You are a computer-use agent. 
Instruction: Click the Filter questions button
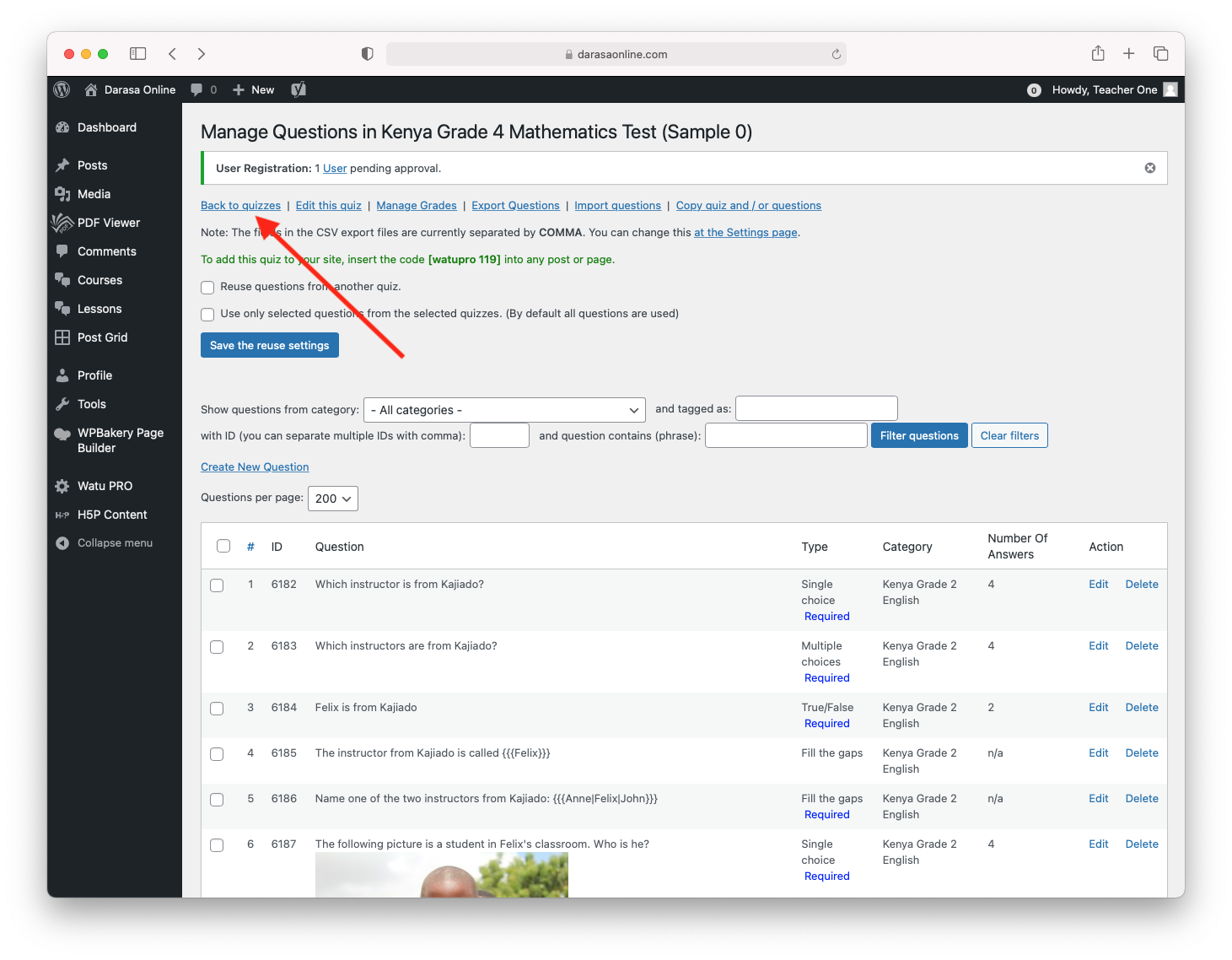coord(919,435)
